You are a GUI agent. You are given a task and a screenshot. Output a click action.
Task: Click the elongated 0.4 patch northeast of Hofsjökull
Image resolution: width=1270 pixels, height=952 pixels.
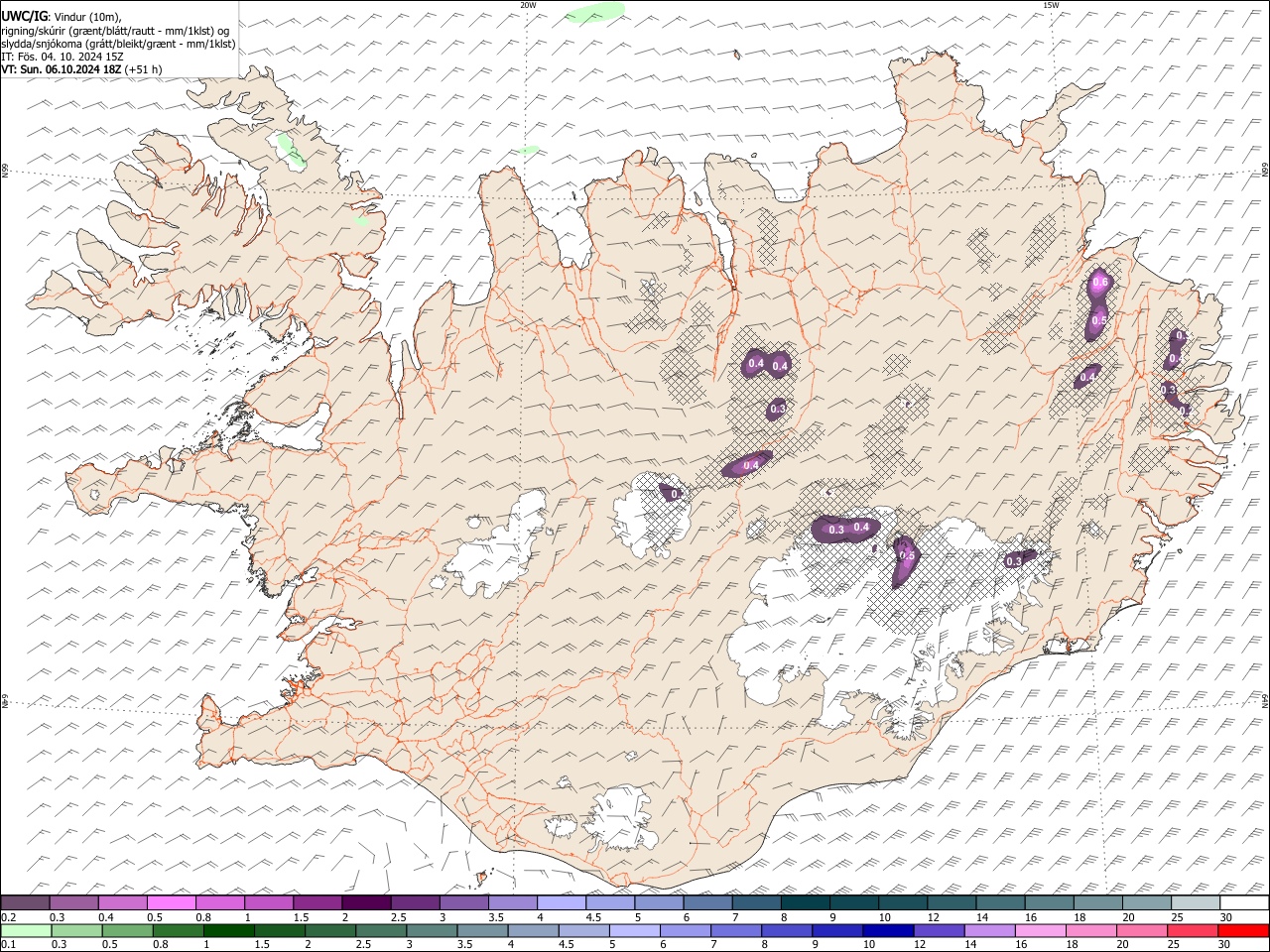click(747, 464)
